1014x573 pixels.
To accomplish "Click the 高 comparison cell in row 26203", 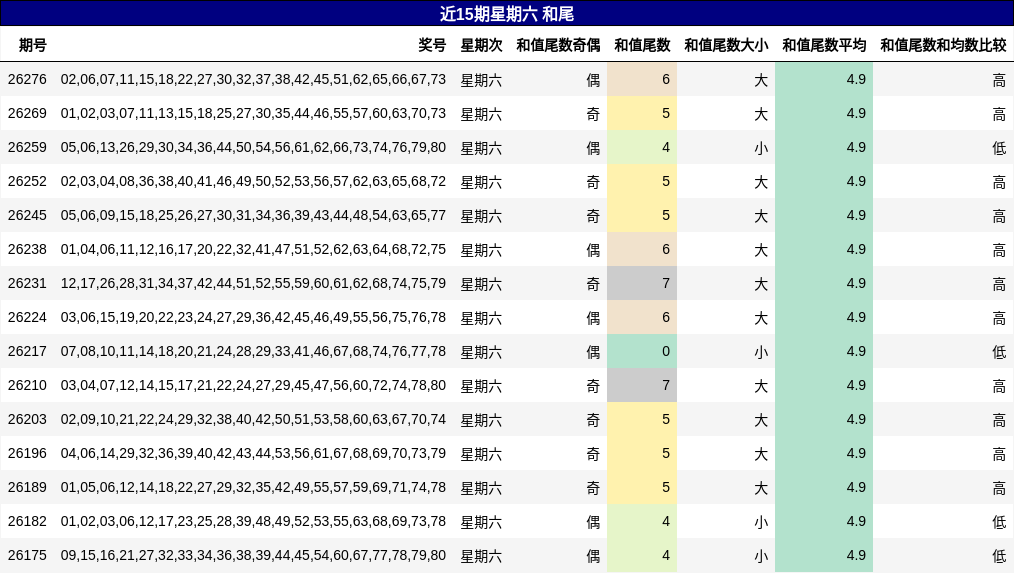I will click(999, 420).
